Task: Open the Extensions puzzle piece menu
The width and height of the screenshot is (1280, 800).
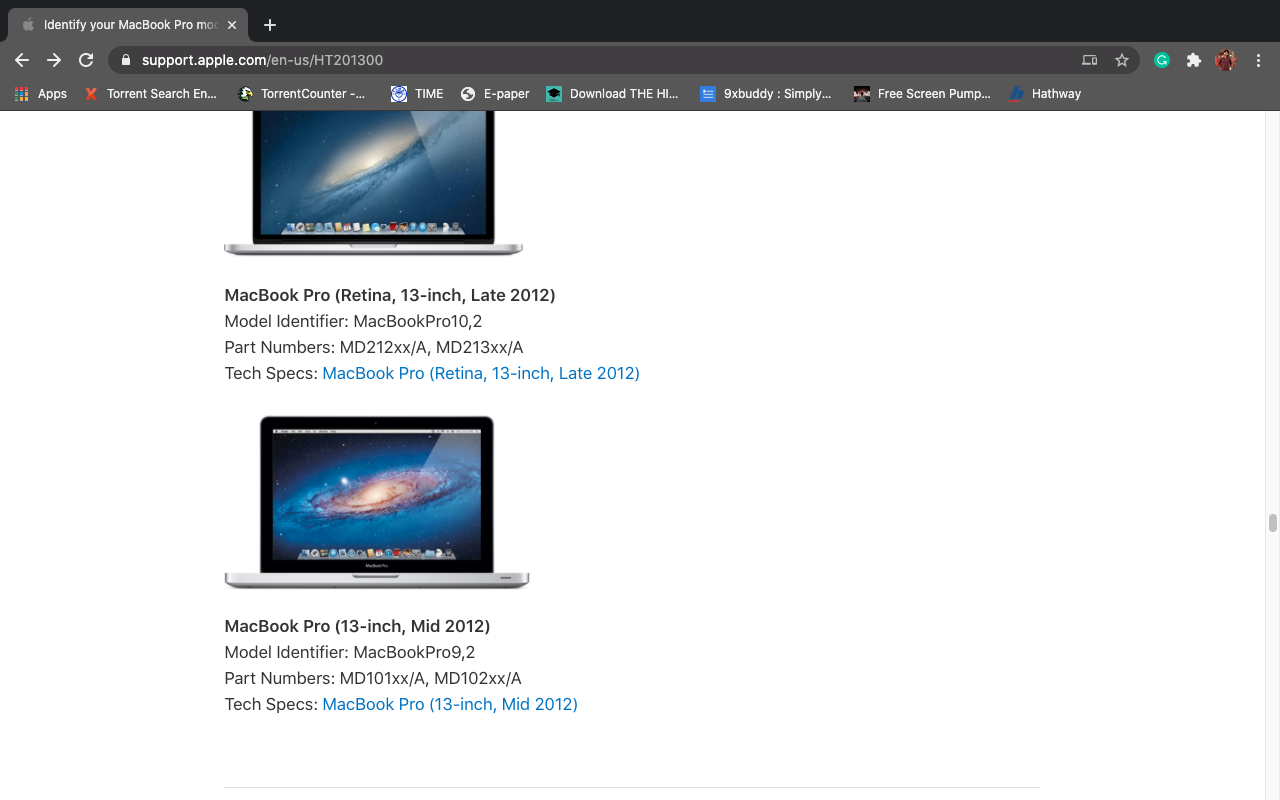Action: pos(1193,60)
